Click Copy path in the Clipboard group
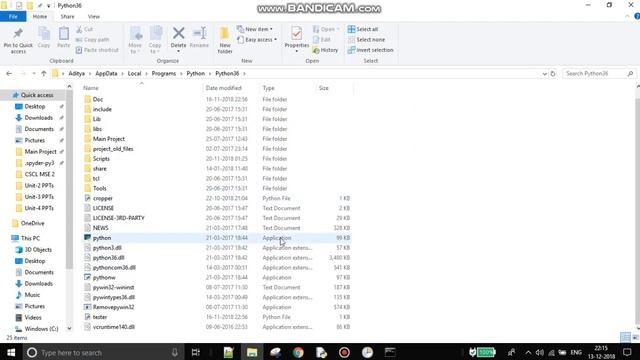Screen dimensions: 640x360 (93, 40)
